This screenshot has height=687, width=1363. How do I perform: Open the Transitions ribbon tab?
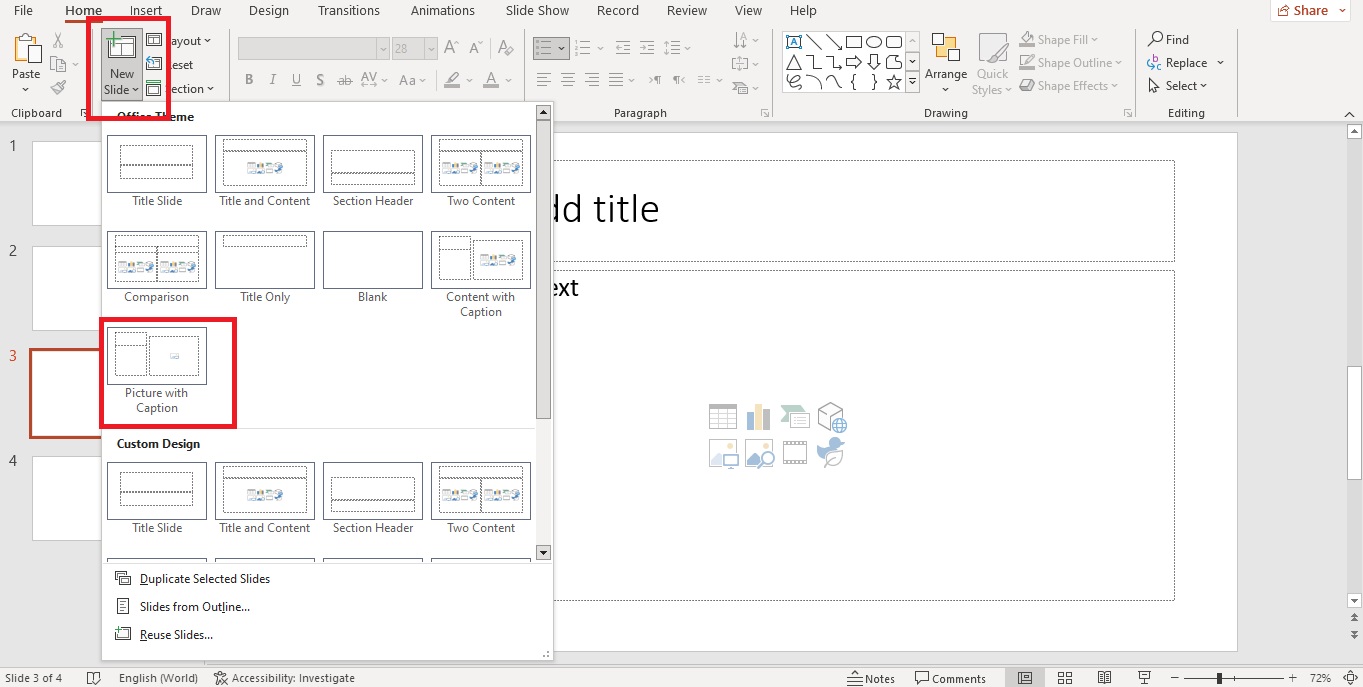349,11
